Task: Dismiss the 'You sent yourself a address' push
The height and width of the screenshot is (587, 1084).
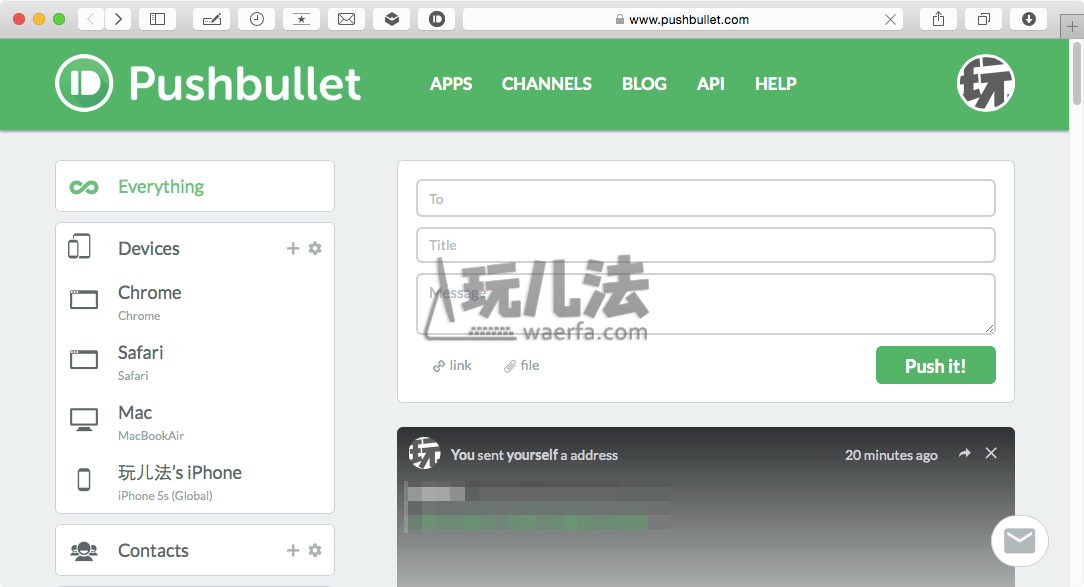Action: (x=991, y=453)
